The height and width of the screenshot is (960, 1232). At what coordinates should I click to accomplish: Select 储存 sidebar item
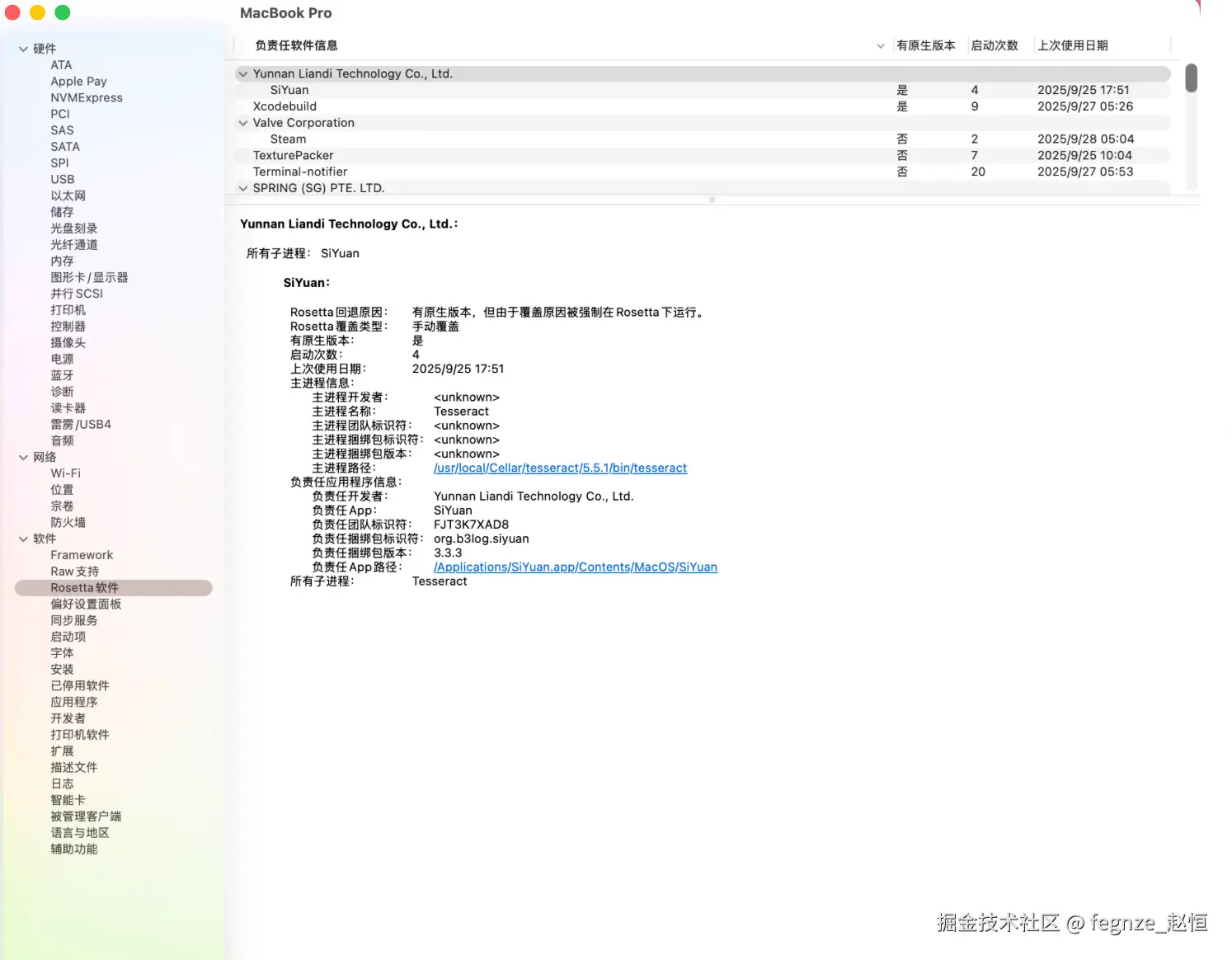coord(62,212)
